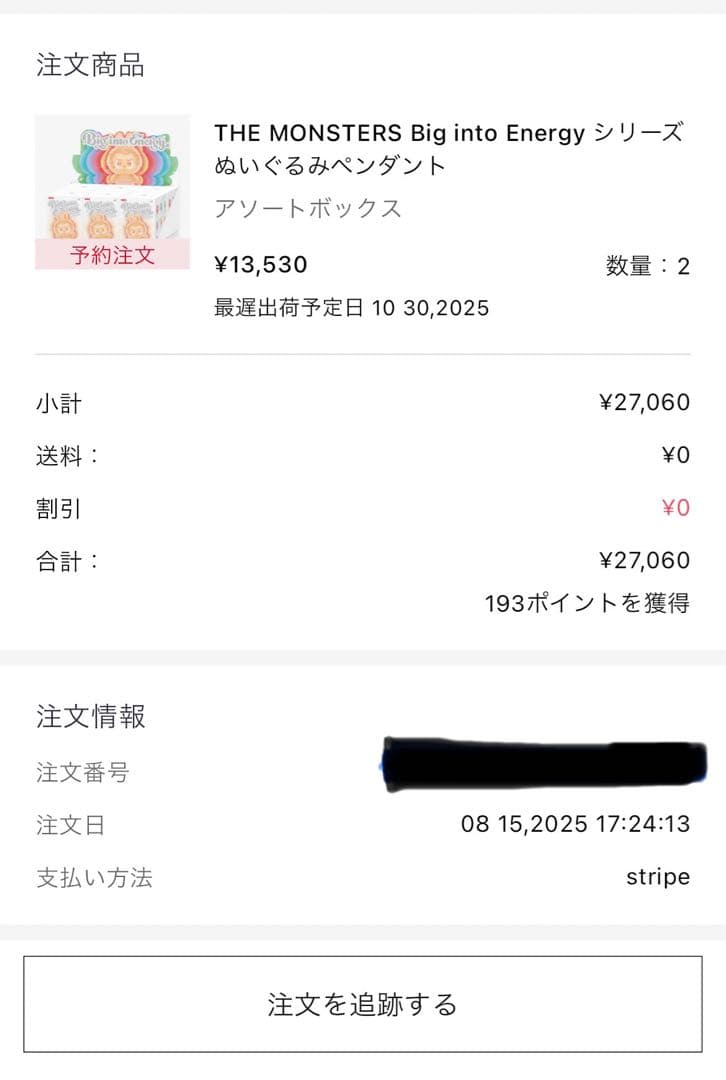Tap the stripe payment method value

tap(658, 877)
